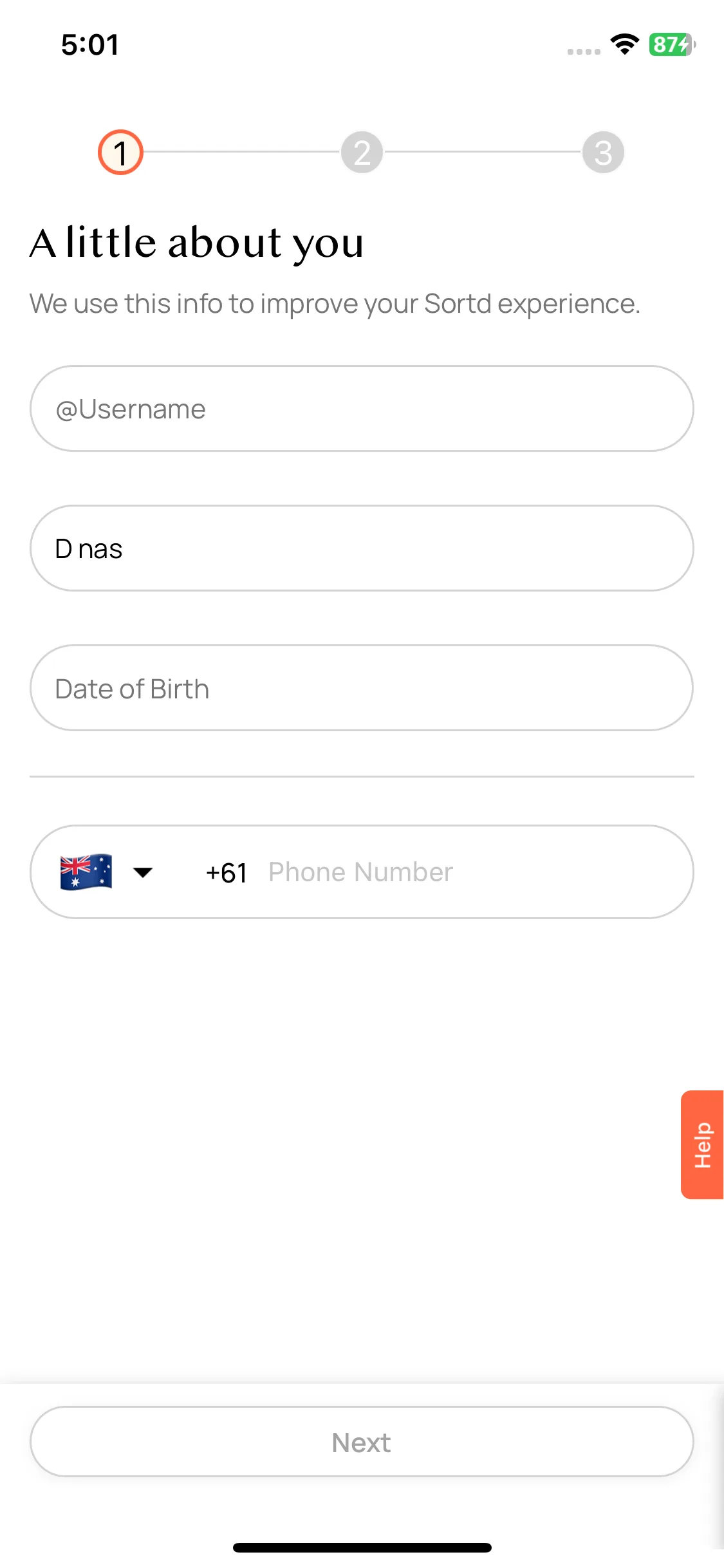Tap the step 1 progress indicator
Image resolution: width=724 pixels, height=1568 pixels.
click(x=120, y=153)
